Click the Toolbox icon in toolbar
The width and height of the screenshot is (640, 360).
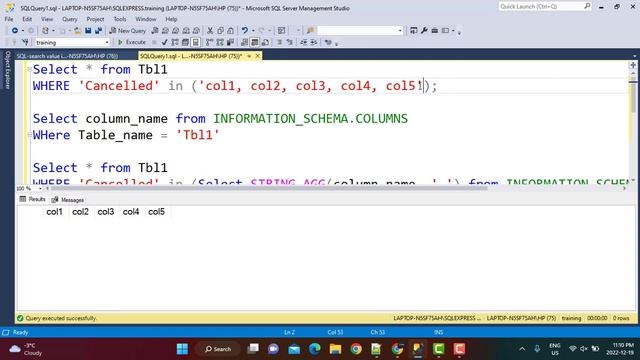(x=435, y=31)
